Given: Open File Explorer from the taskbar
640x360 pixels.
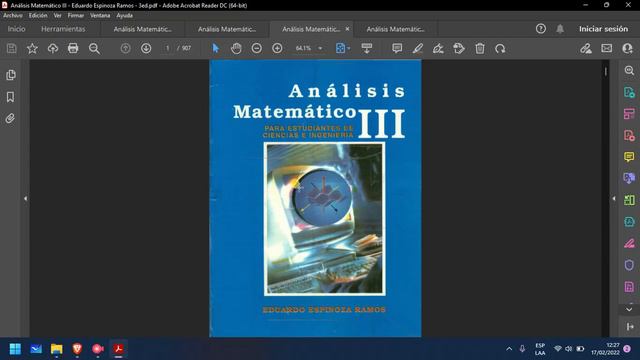Looking at the screenshot, I should (x=56, y=349).
